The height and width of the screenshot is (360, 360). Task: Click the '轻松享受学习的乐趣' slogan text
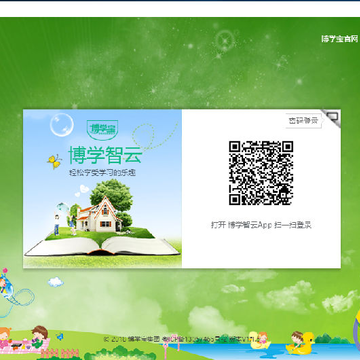(x=102, y=173)
